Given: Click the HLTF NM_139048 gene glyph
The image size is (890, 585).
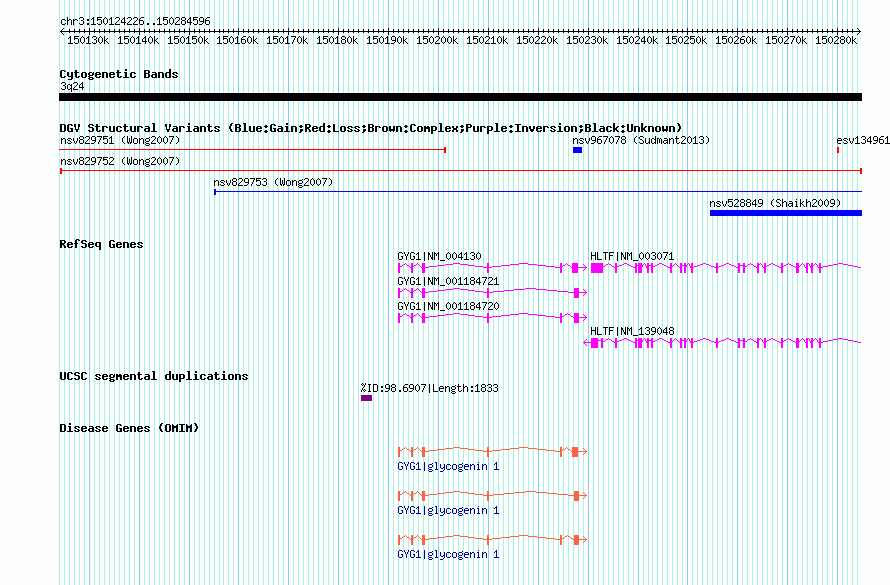Looking at the screenshot, I should pos(723,343).
